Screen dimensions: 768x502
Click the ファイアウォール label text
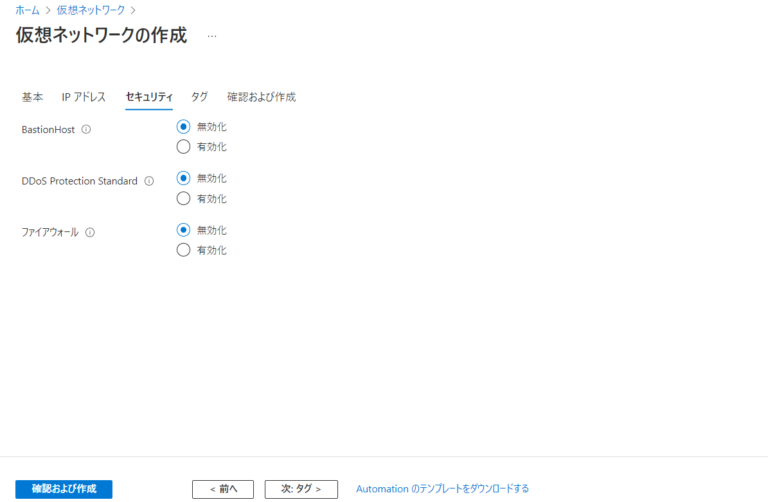pyautogui.click(x=50, y=233)
